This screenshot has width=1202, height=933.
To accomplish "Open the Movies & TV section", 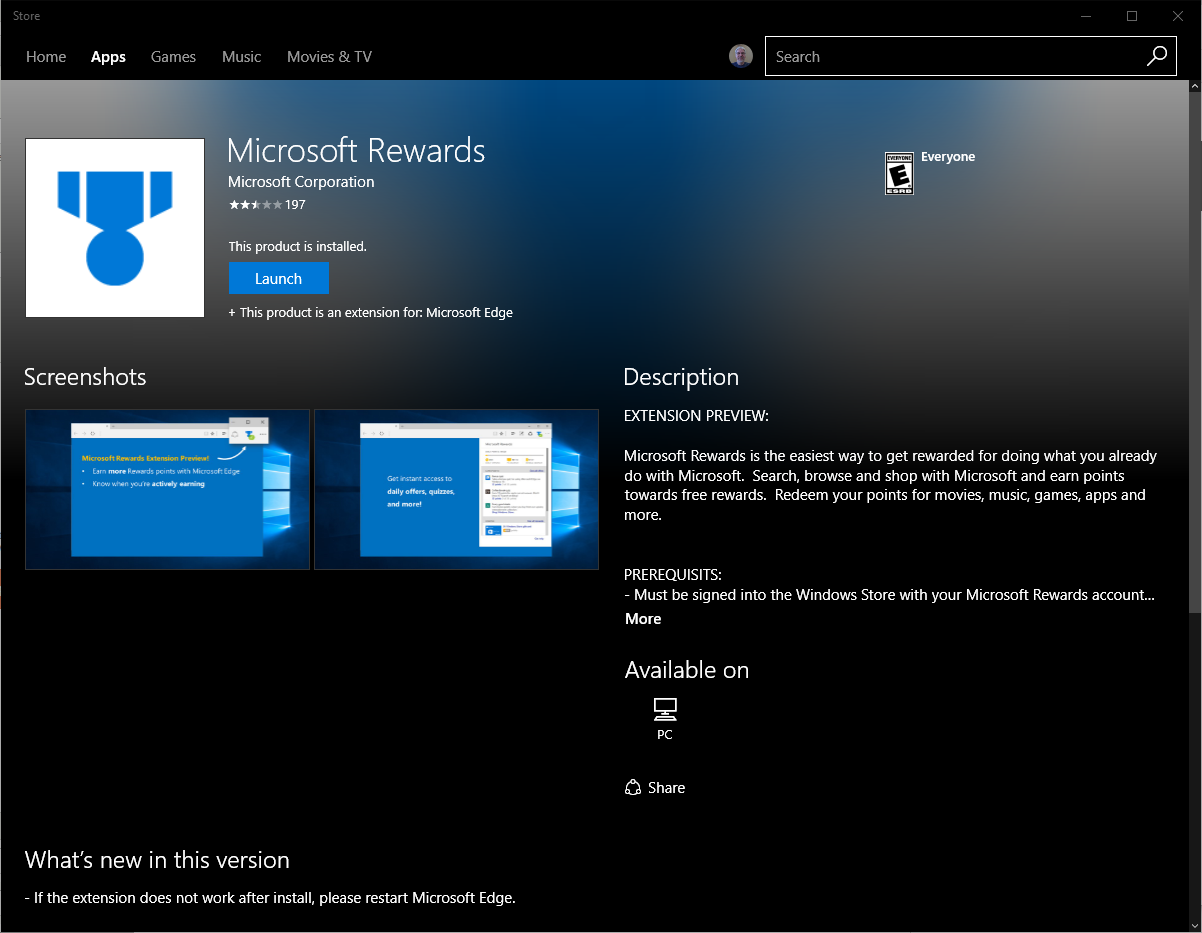I will 329,57.
